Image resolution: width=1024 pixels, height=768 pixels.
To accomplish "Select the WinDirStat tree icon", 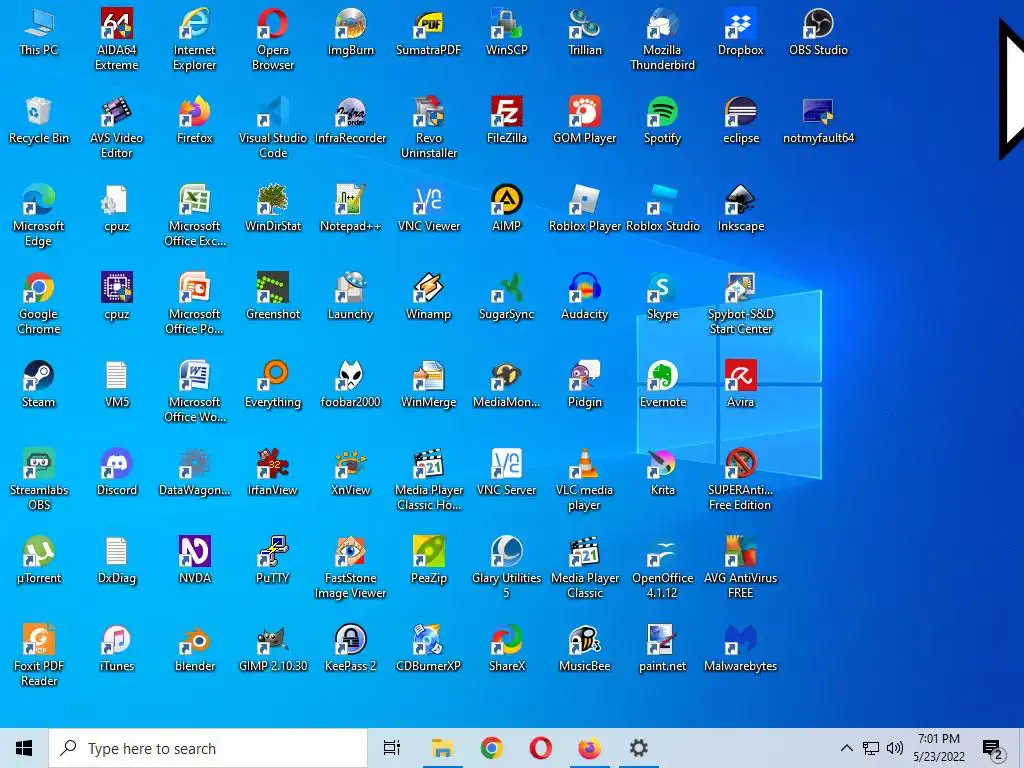I will [x=272, y=209].
